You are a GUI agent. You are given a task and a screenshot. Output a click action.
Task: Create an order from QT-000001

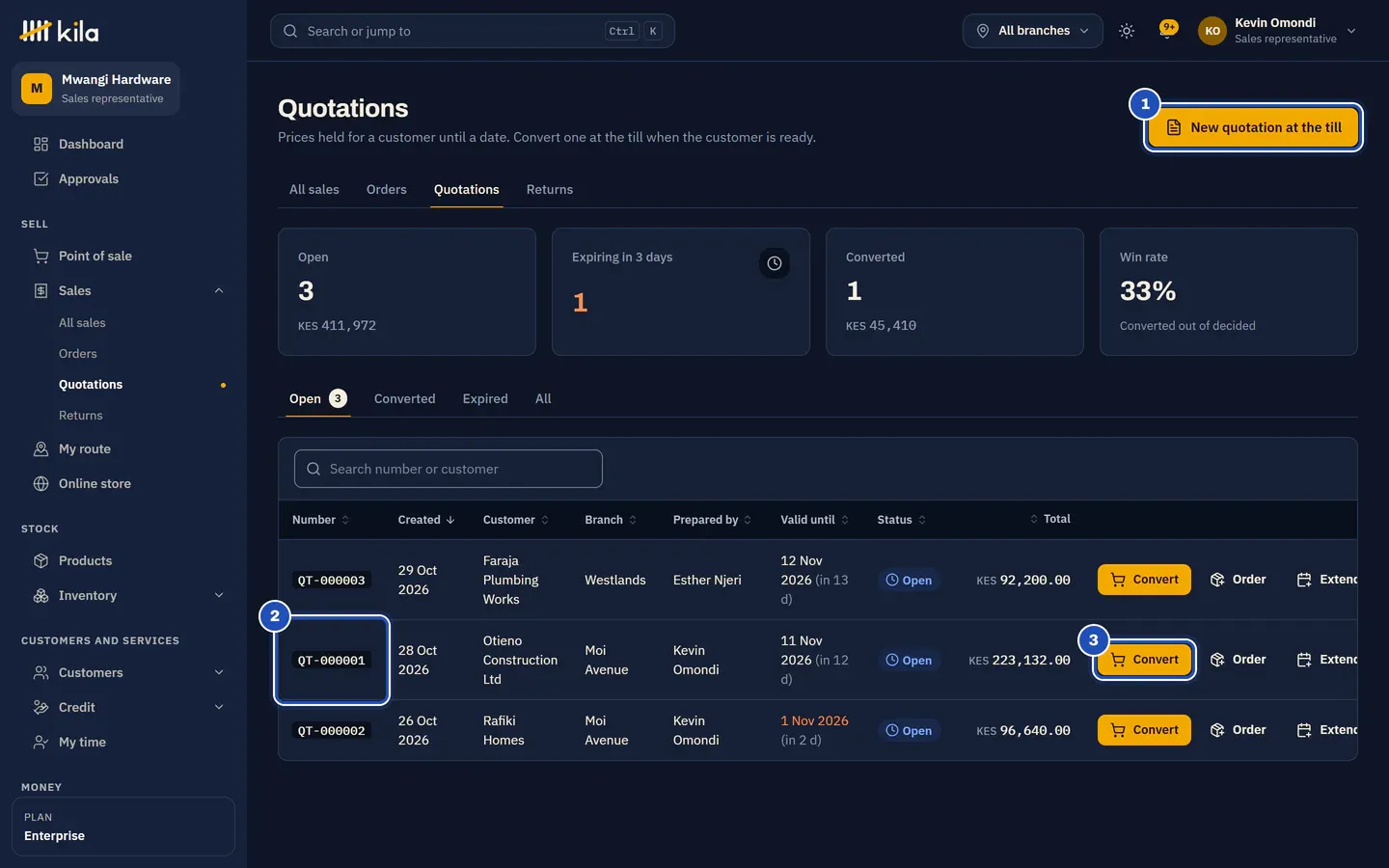click(1238, 660)
